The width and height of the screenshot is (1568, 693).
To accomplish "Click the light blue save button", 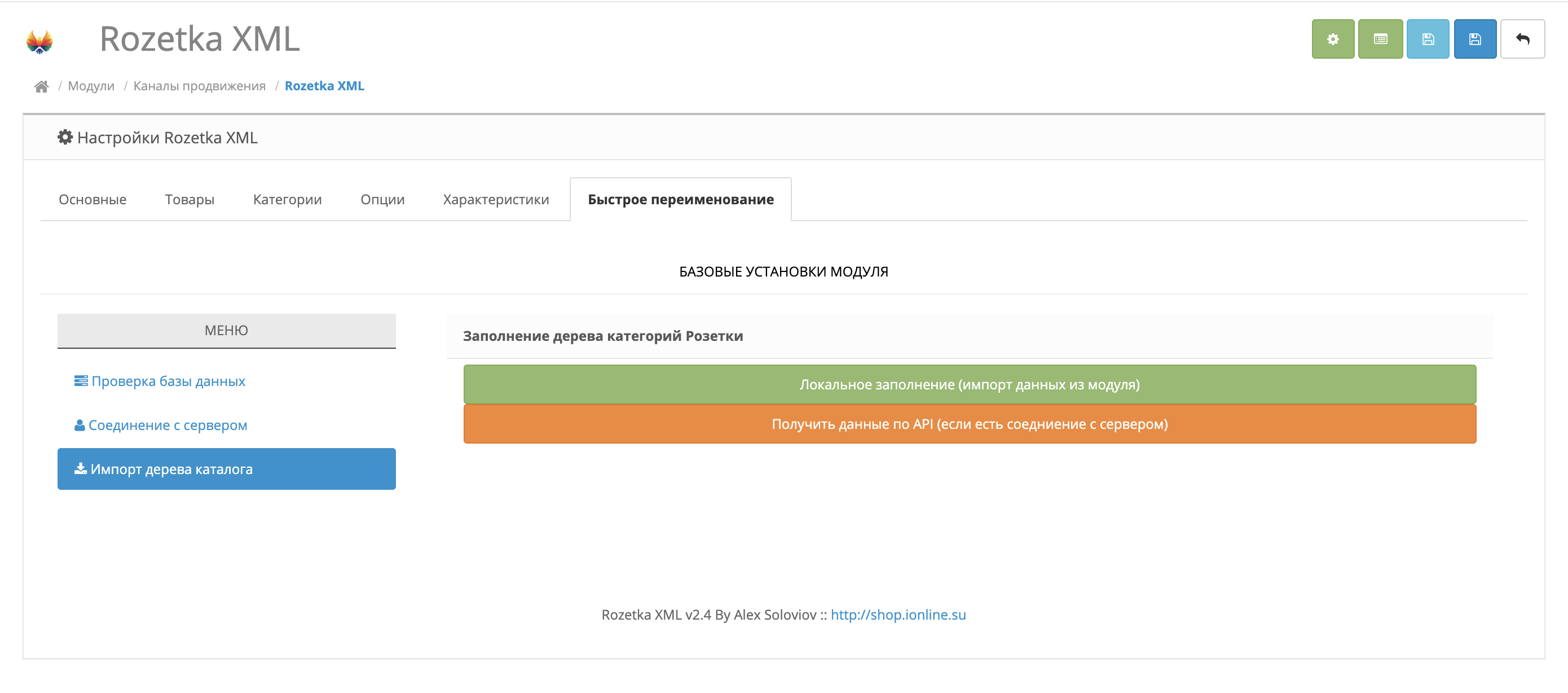I will tap(1428, 39).
